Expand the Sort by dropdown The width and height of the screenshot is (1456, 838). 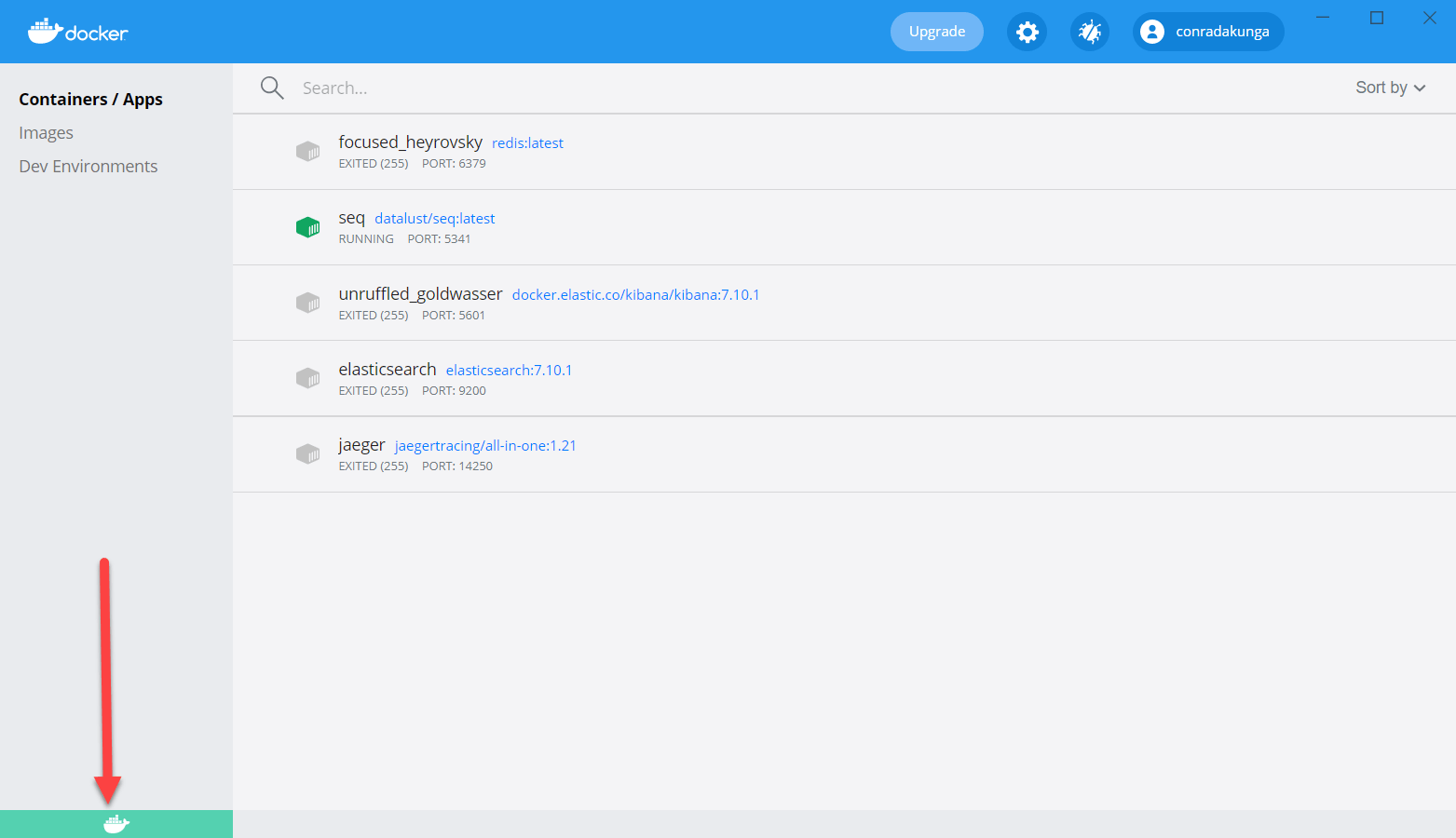click(1390, 88)
